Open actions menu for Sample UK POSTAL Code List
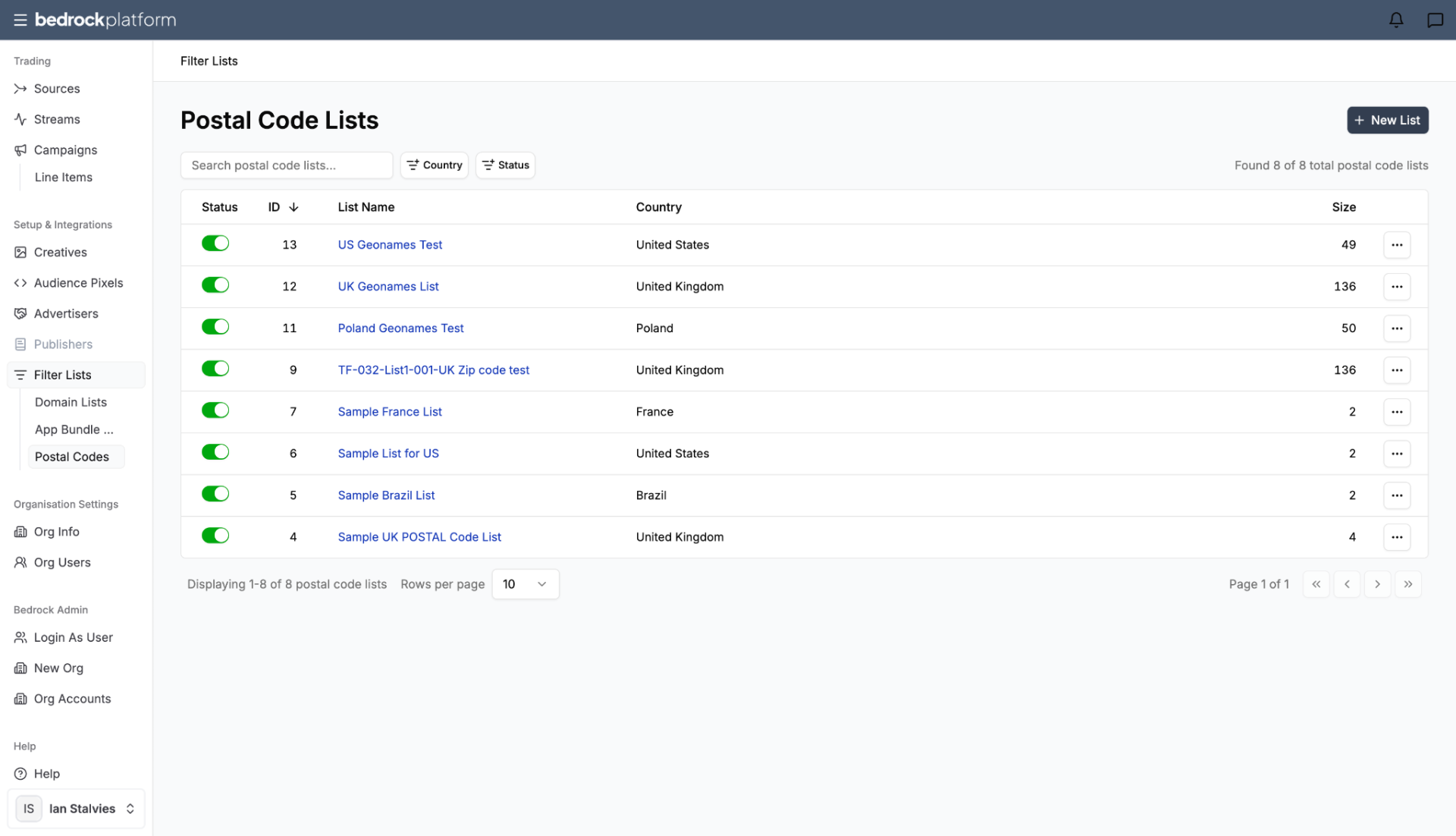The image size is (1456, 836). point(1397,537)
